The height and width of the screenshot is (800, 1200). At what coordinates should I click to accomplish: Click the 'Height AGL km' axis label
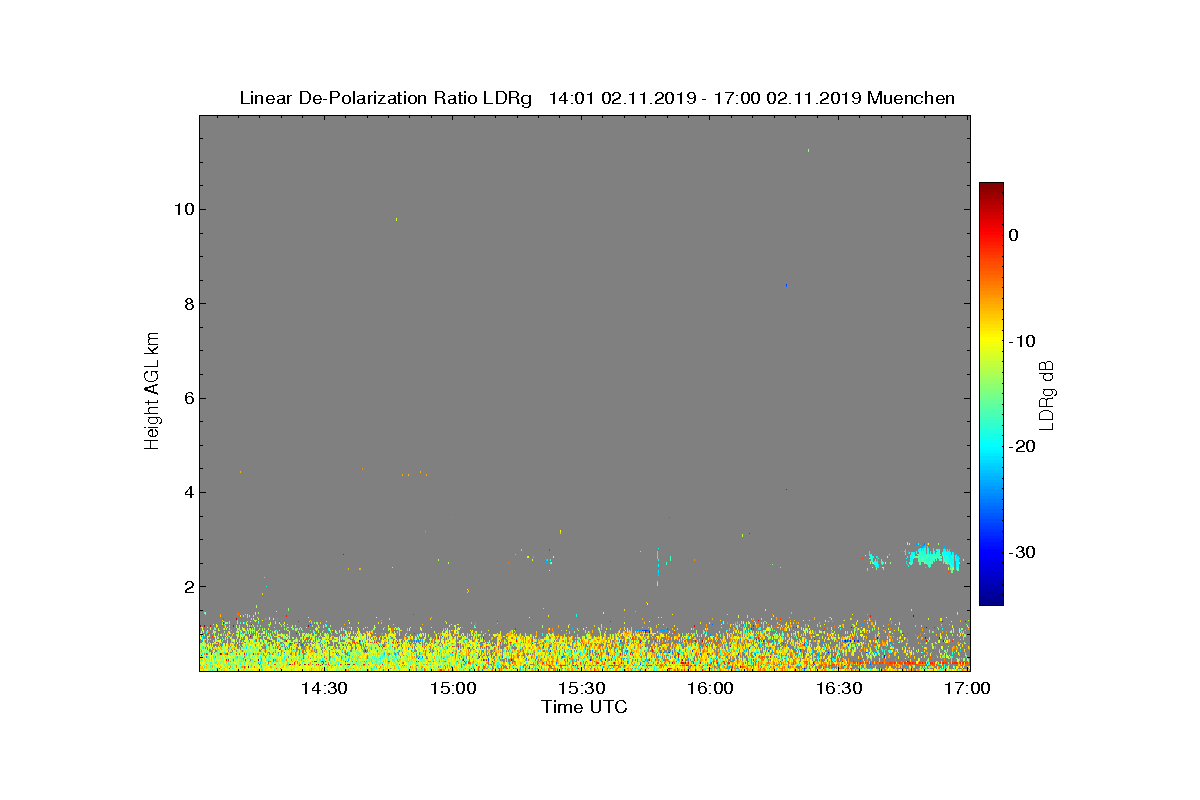152,391
